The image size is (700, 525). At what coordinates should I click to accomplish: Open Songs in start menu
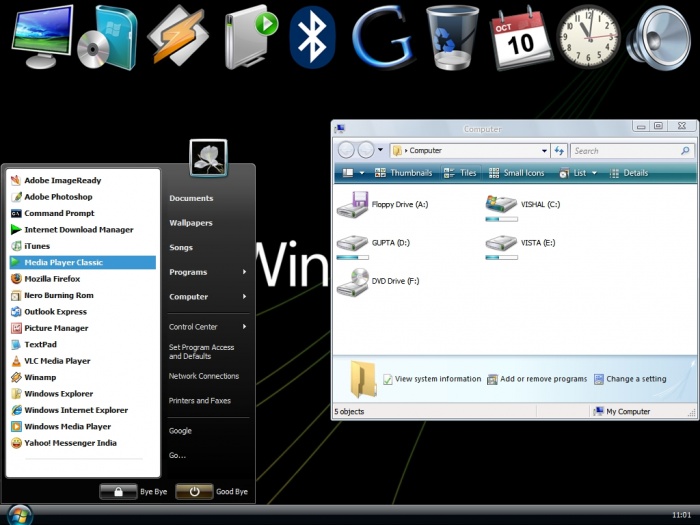click(181, 247)
